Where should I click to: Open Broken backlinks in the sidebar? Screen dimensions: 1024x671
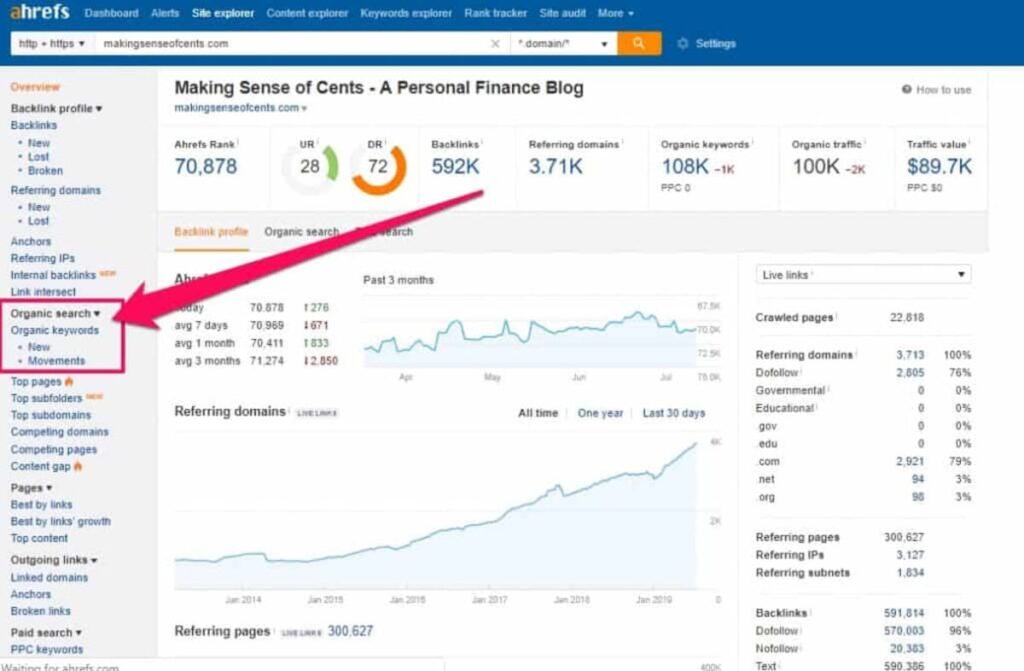[x=45, y=171]
